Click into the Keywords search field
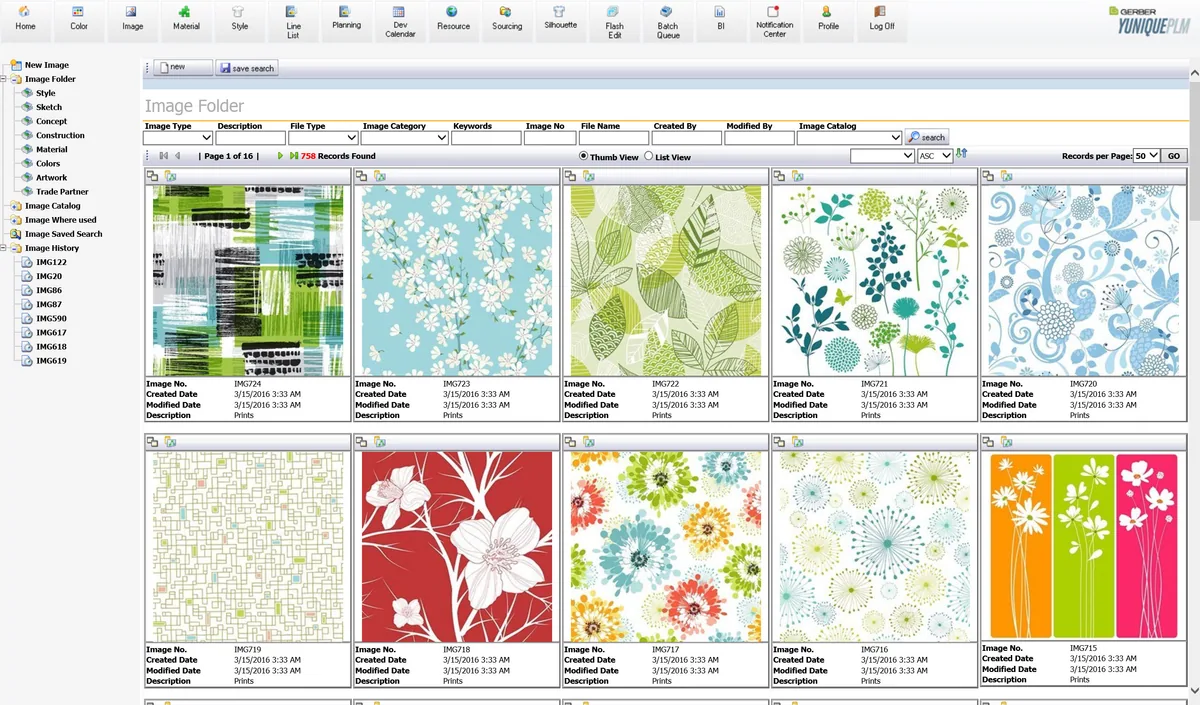Viewport: 1200px width, 705px height. [x=486, y=138]
